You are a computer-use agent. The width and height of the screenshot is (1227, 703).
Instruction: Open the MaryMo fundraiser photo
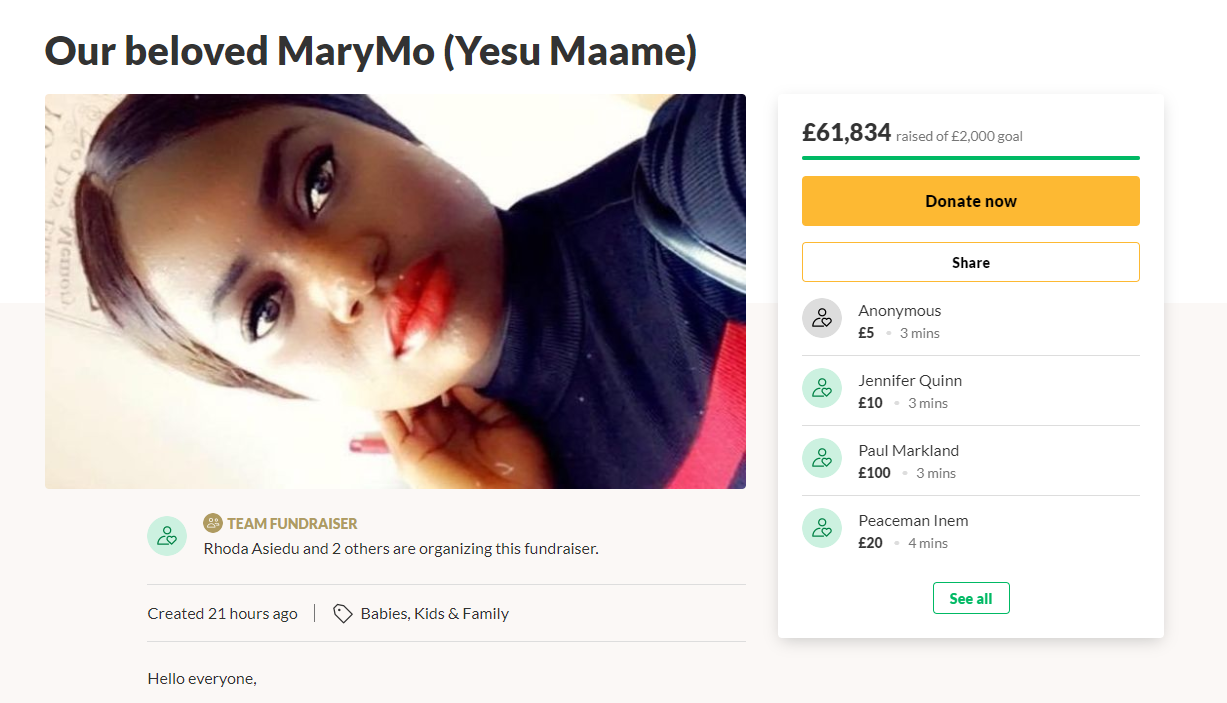395,291
